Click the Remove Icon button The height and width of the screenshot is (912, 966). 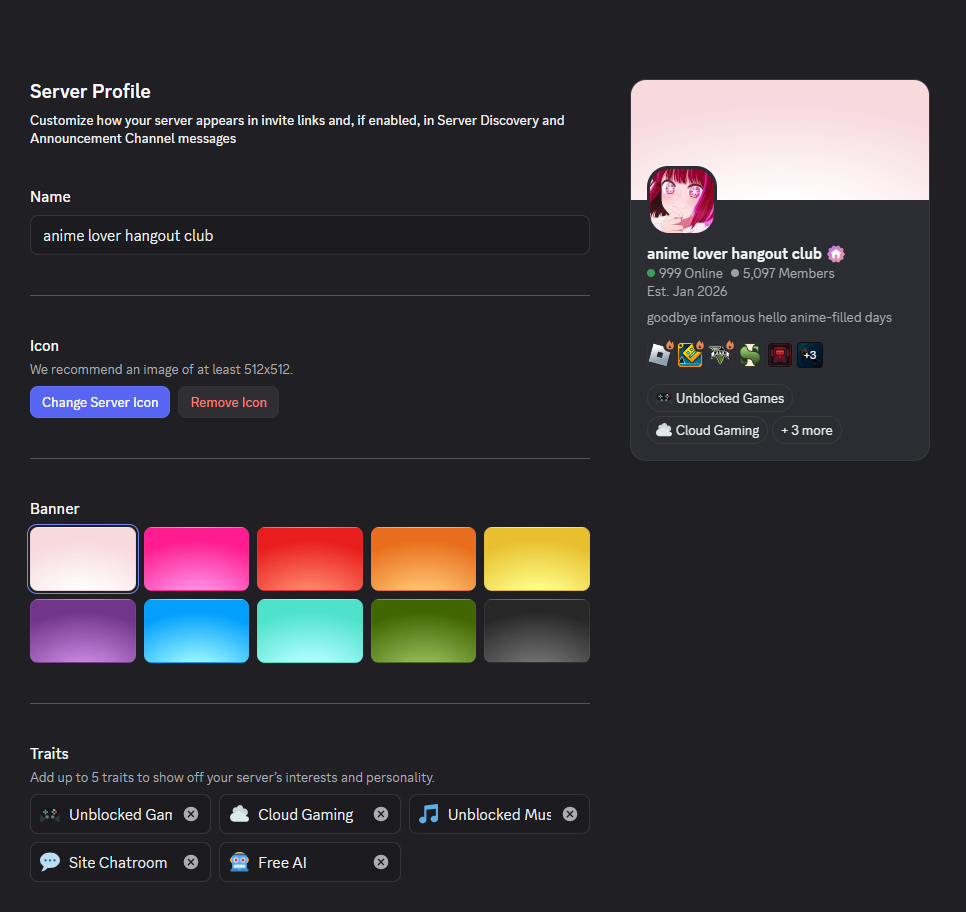tap(229, 402)
